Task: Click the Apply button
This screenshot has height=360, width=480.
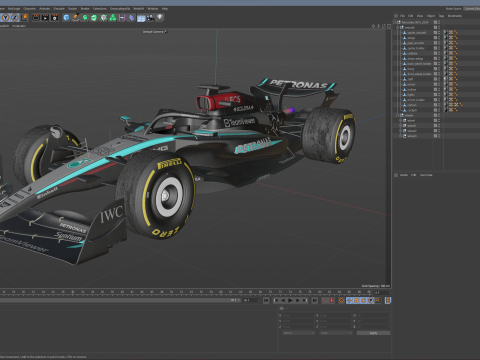Action: [x=373, y=333]
